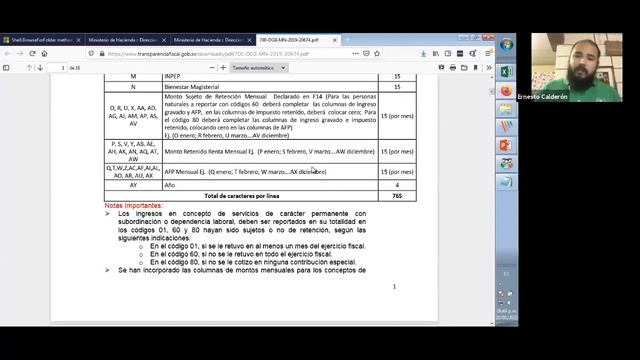Click the folder icon in PDF toolbar
This screenshot has width=640, height=360.
[464, 67]
